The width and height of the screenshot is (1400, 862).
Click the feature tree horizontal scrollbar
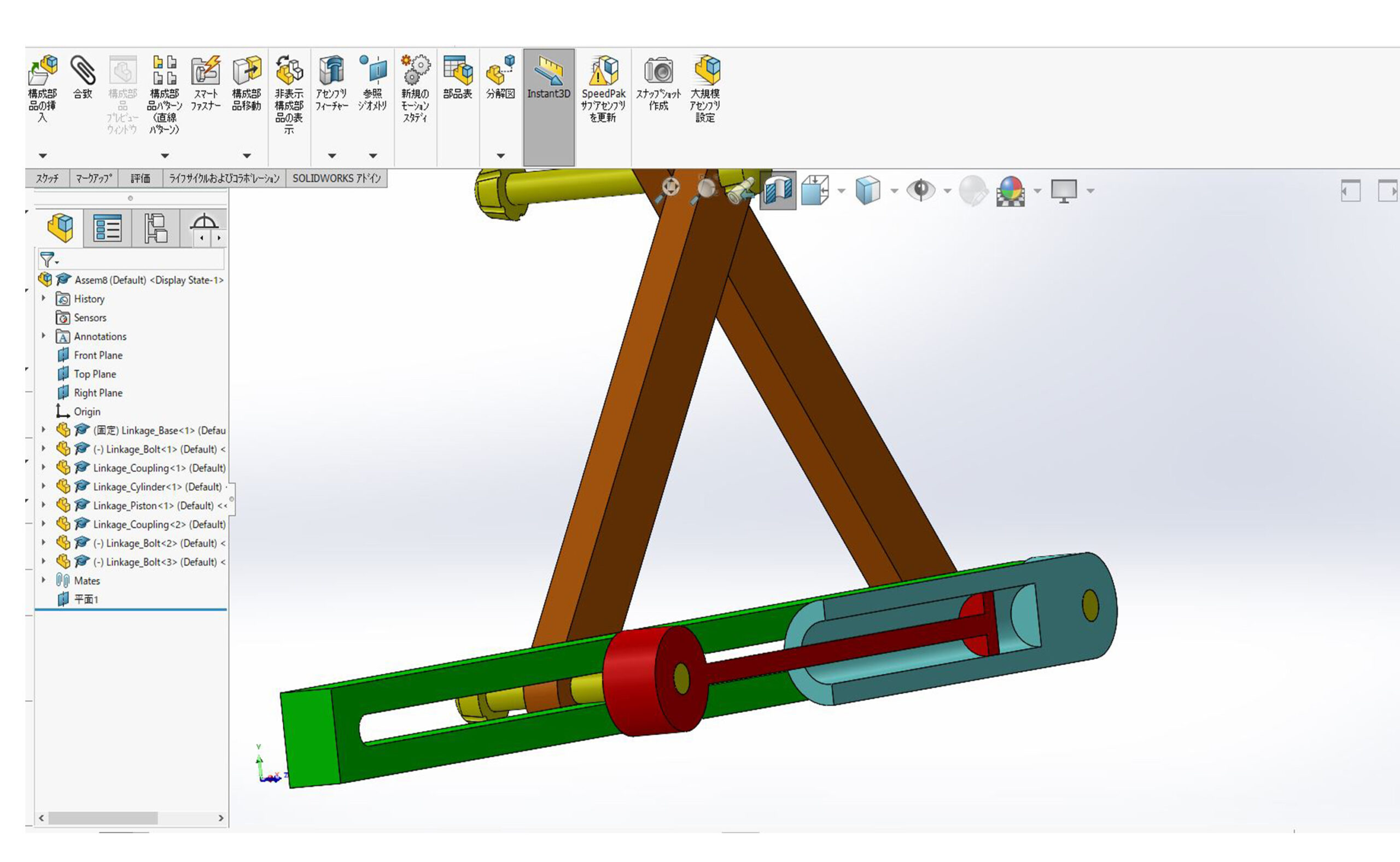click(x=103, y=818)
